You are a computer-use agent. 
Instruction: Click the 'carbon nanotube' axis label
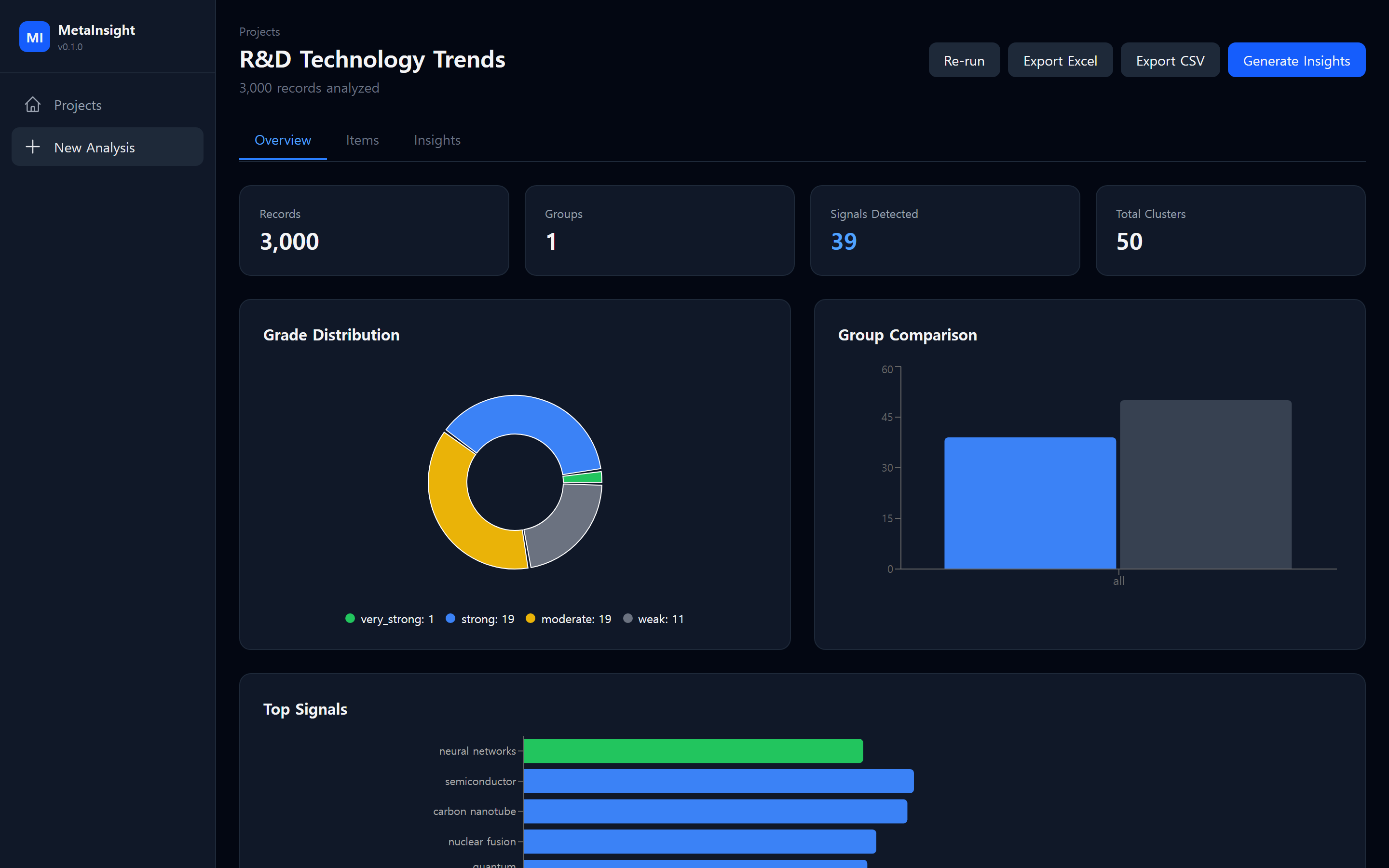(x=474, y=811)
